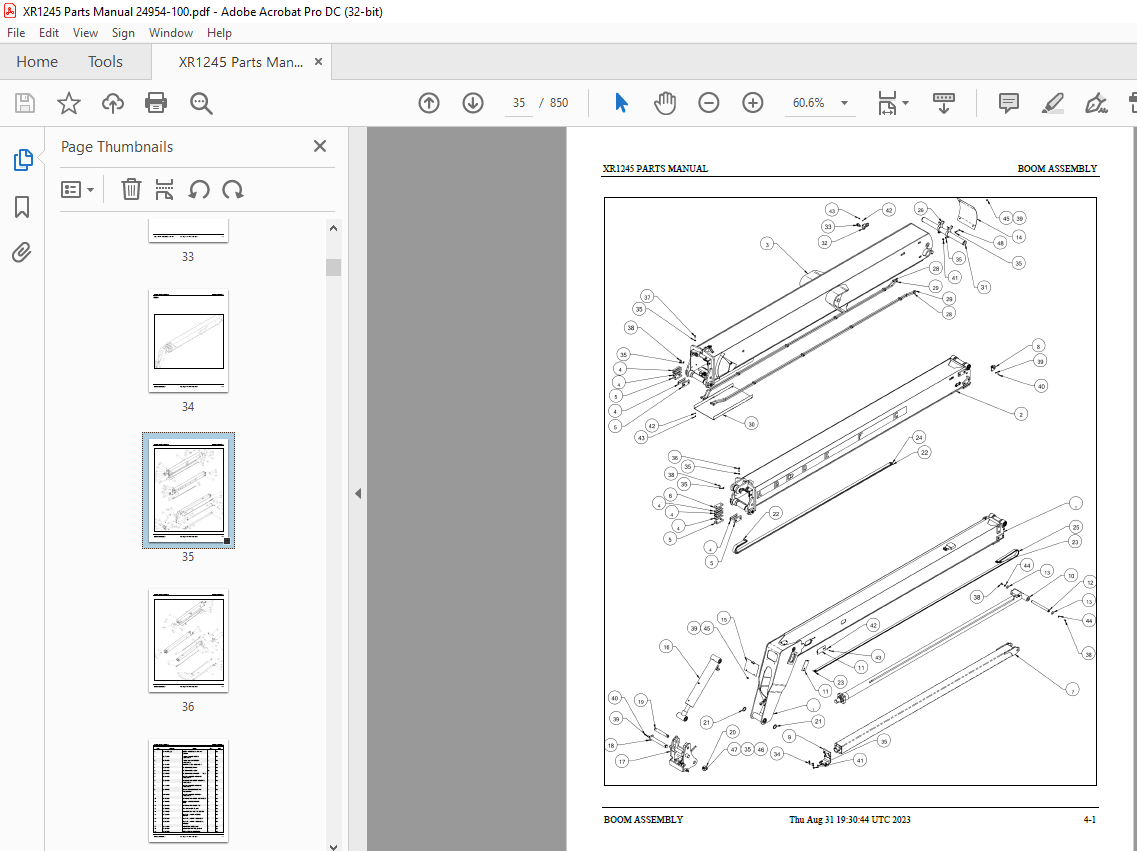Open the View menu
This screenshot has width=1137, height=851.
click(x=85, y=32)
